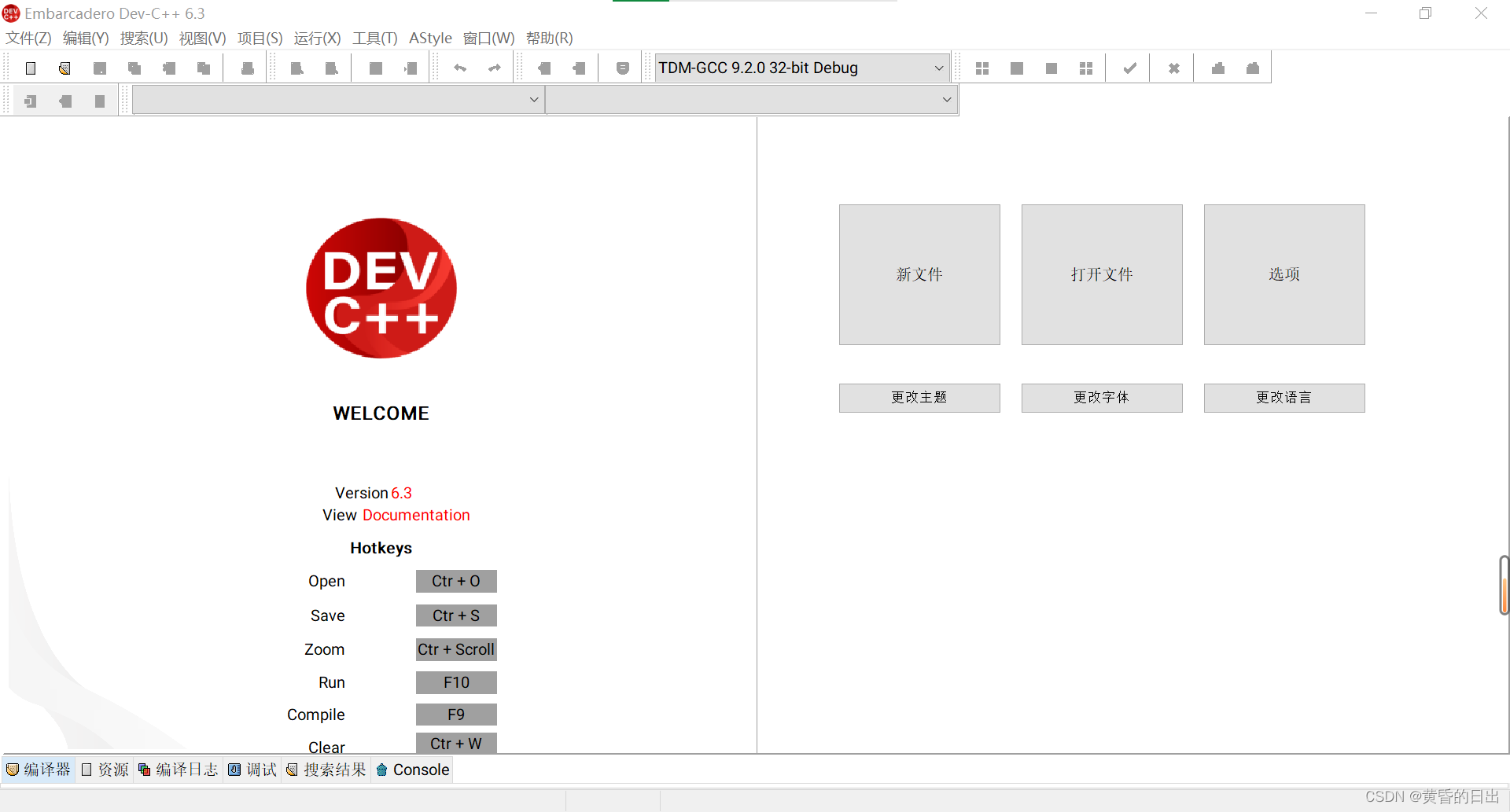
Task: Click the 新文件 button
Action: pos(919,274)
